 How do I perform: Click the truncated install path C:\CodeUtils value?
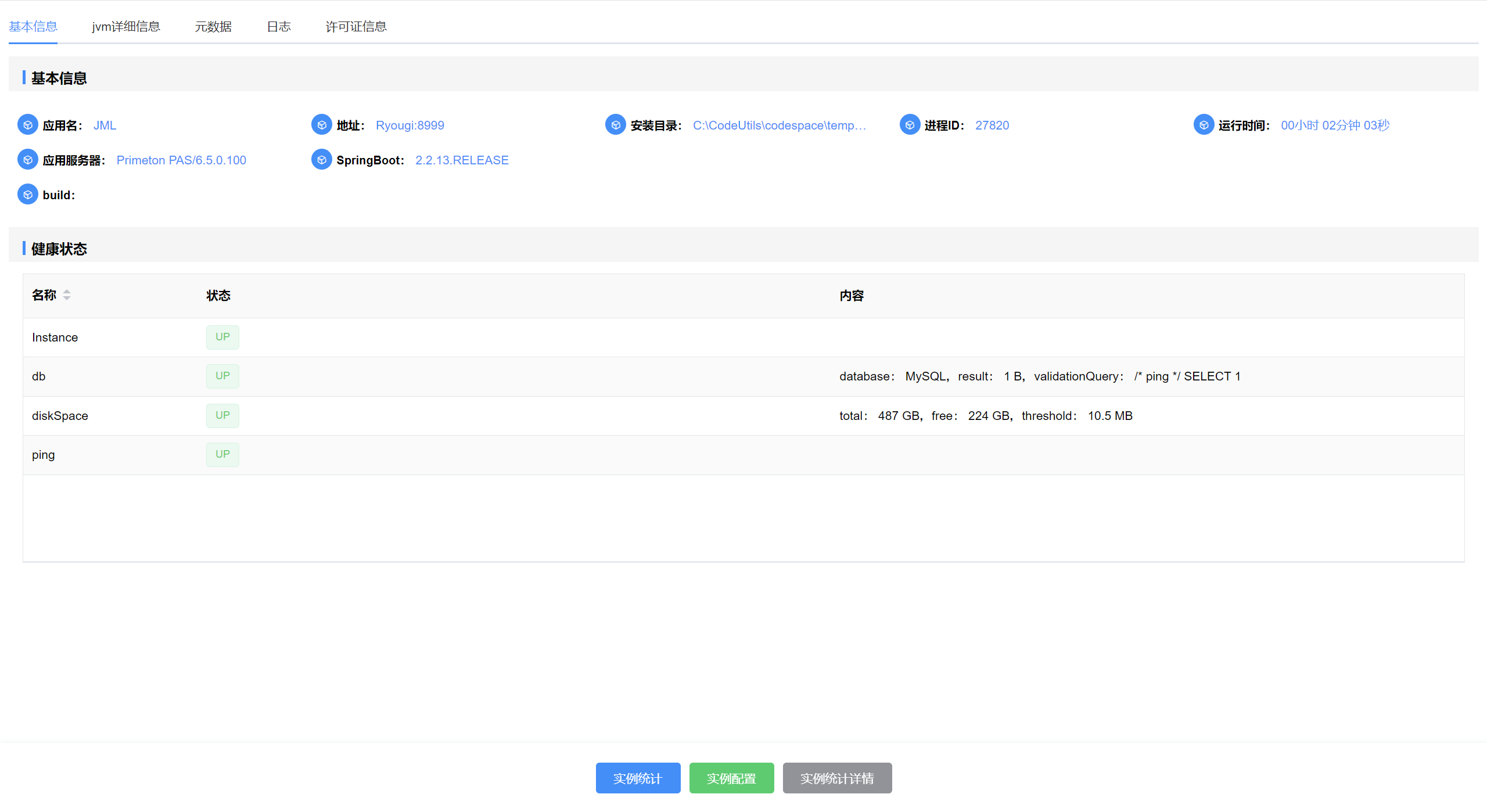779,125
